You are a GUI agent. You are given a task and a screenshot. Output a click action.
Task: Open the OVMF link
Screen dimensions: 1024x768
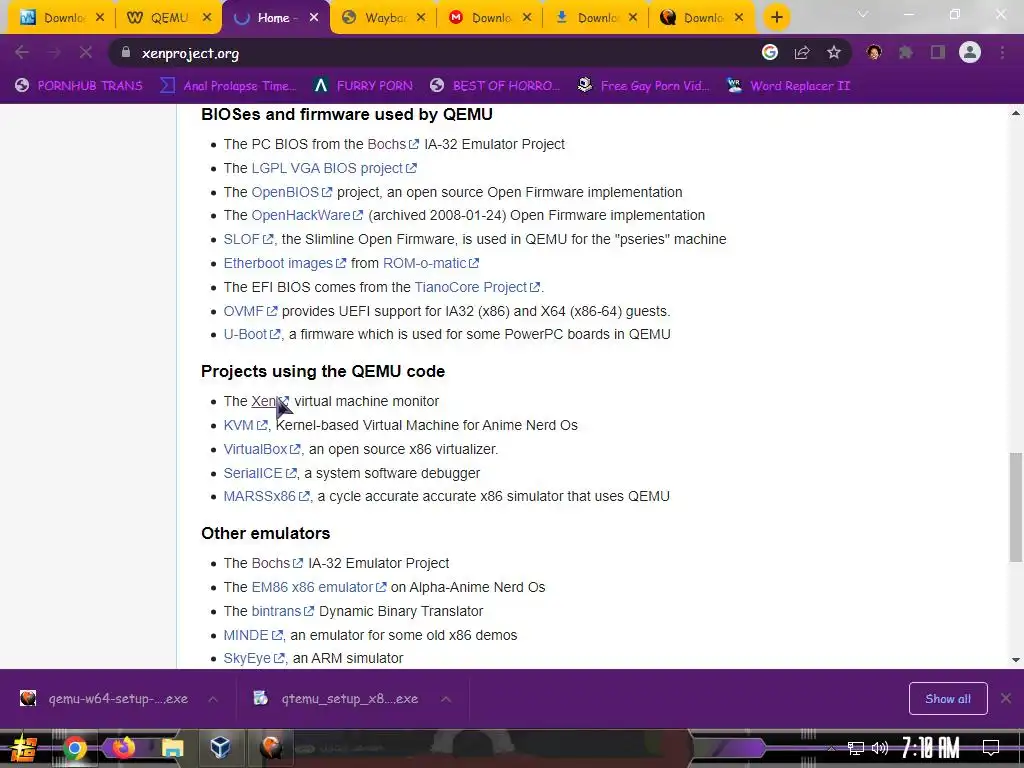[250, 312]
